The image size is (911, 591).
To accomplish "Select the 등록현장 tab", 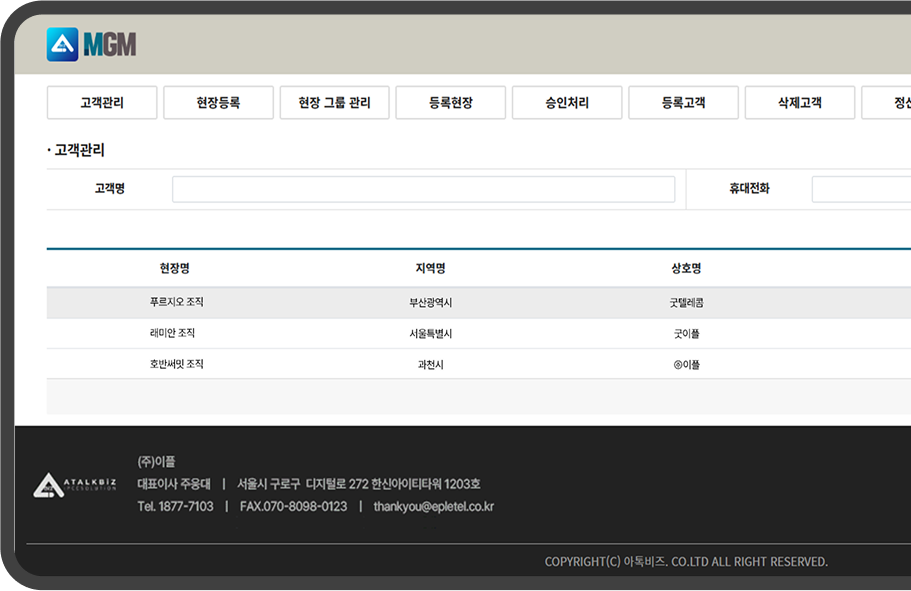I will coord(451,103).
